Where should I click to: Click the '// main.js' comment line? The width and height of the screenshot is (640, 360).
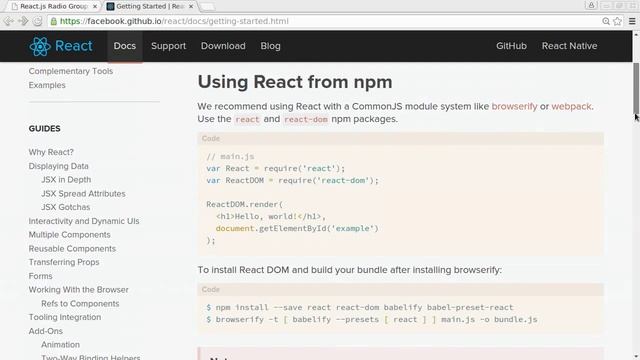(x=230, y=157)
